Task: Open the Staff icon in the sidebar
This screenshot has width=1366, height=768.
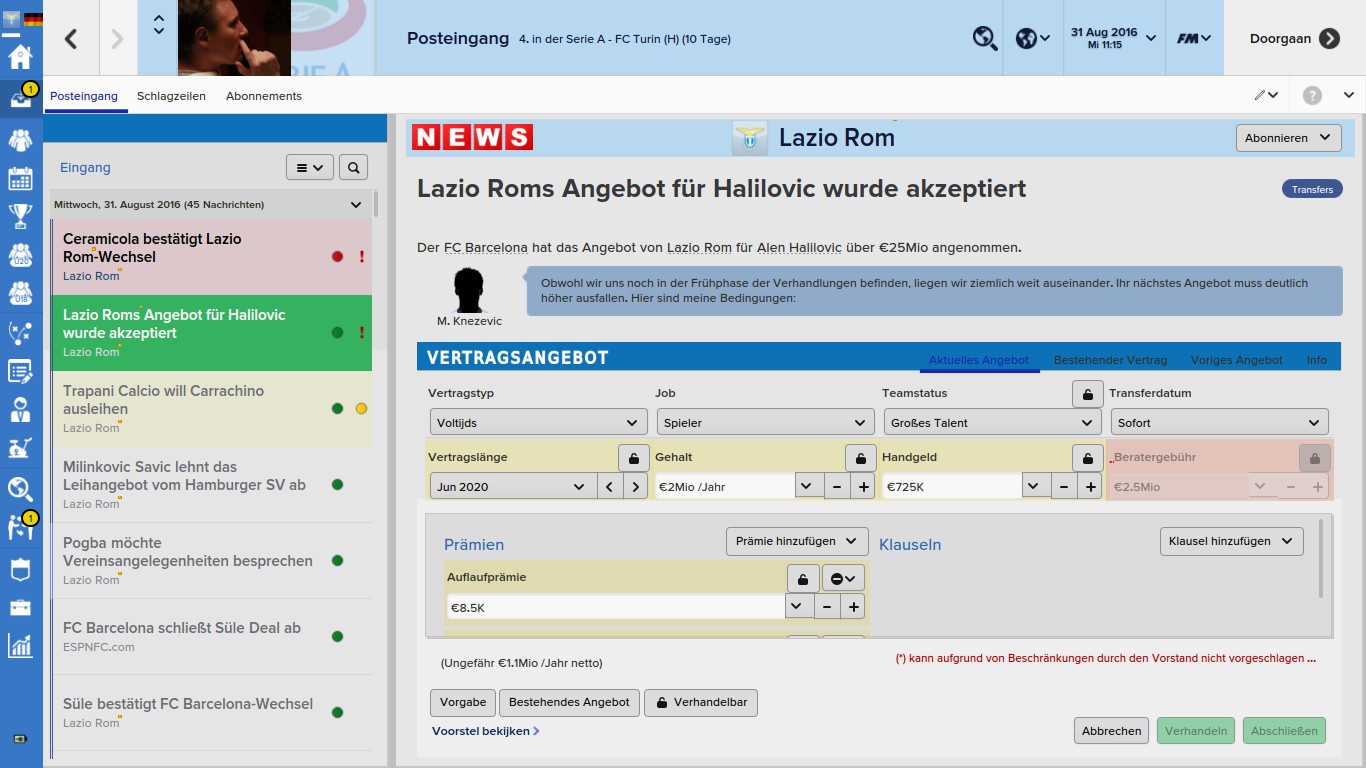Action: pos(20,410)
